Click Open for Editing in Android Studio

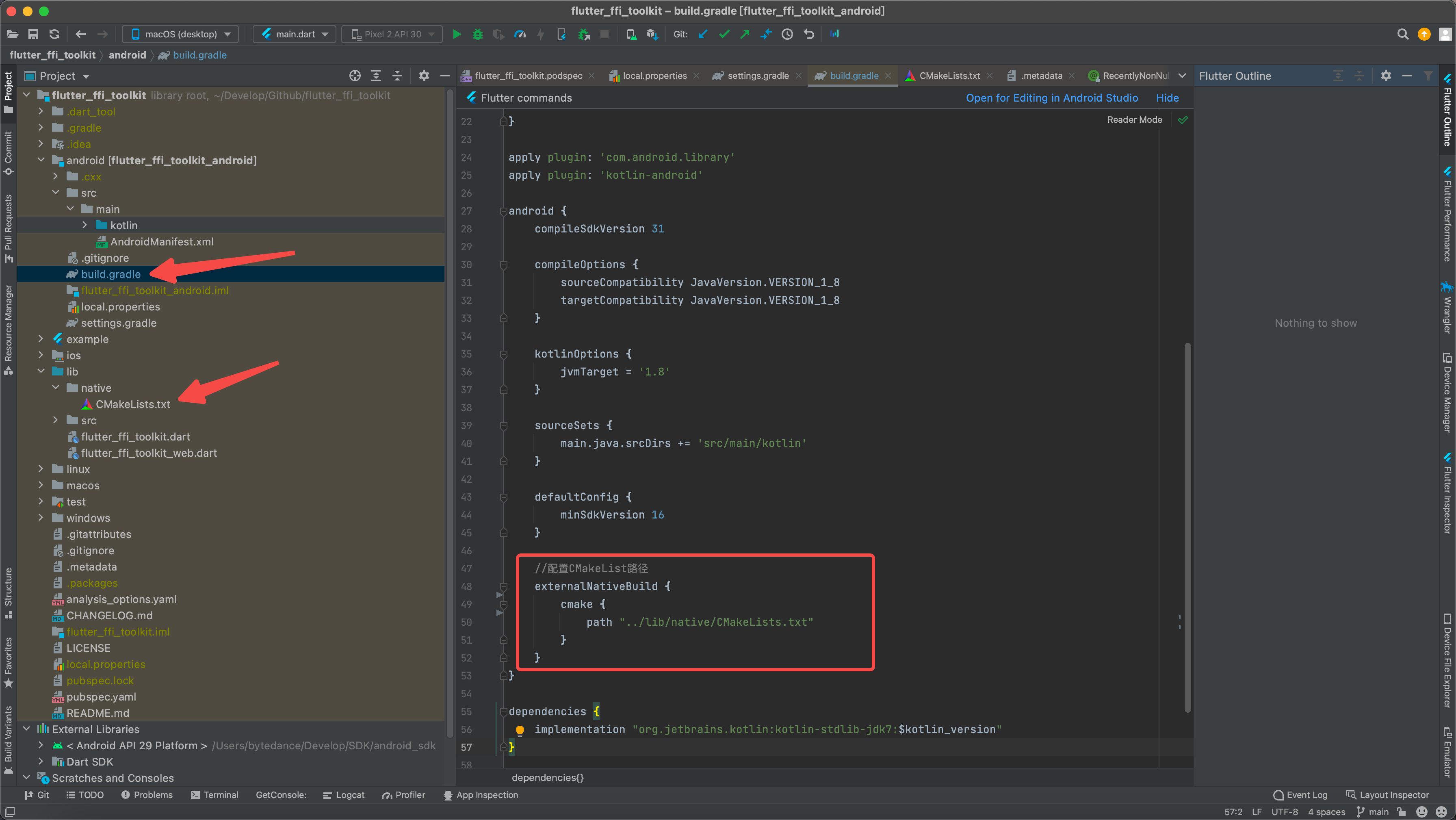(x=1051, y=97)
